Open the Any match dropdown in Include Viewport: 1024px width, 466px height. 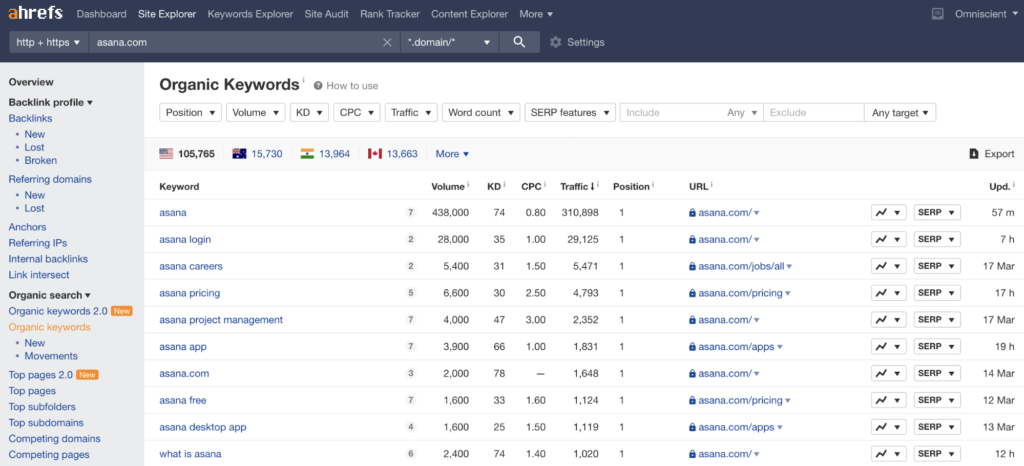tap(742, 112)
